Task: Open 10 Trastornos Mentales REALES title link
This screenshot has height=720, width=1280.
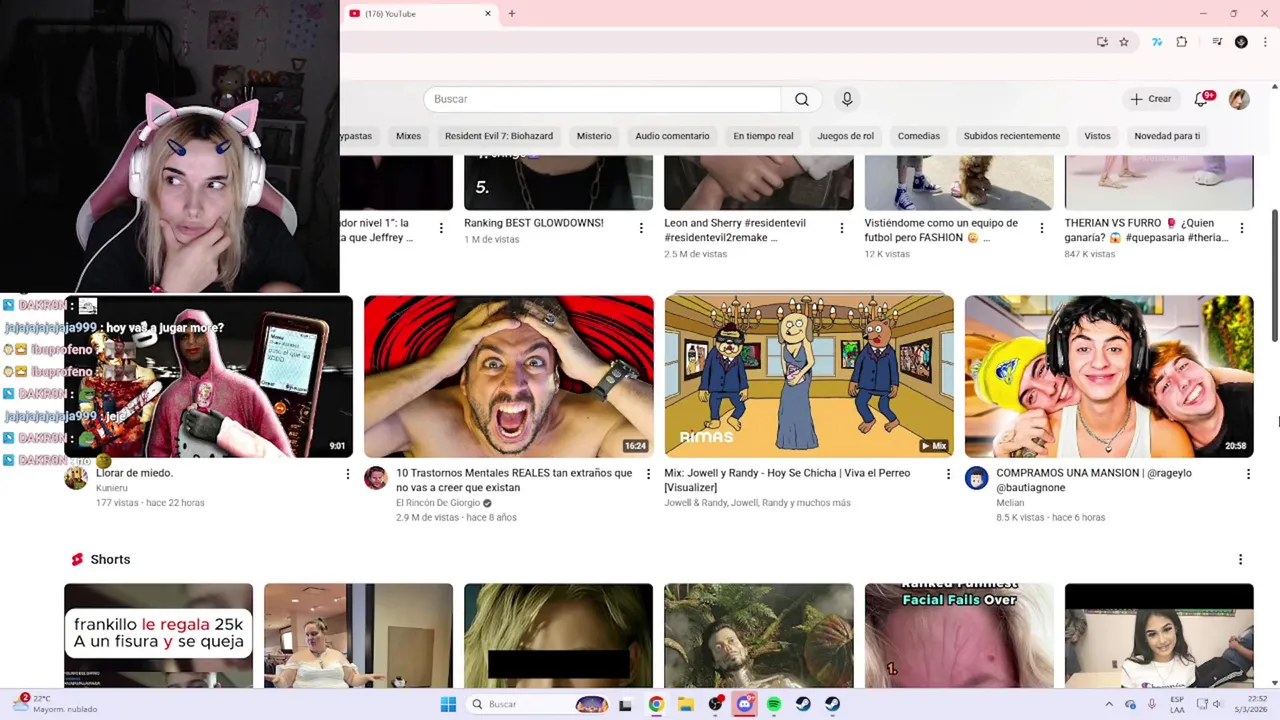Action: (514, 480)
